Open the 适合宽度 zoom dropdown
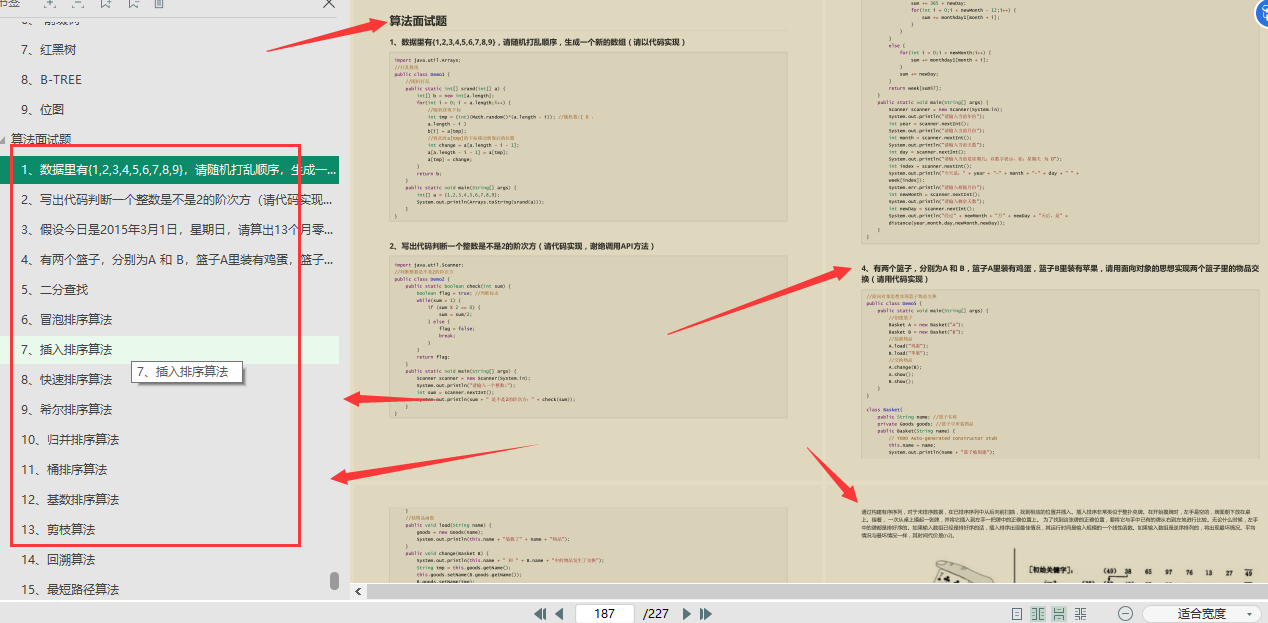Viewport: 1268px width, 623px height. pyautogui.click(x=1202, y=613)
